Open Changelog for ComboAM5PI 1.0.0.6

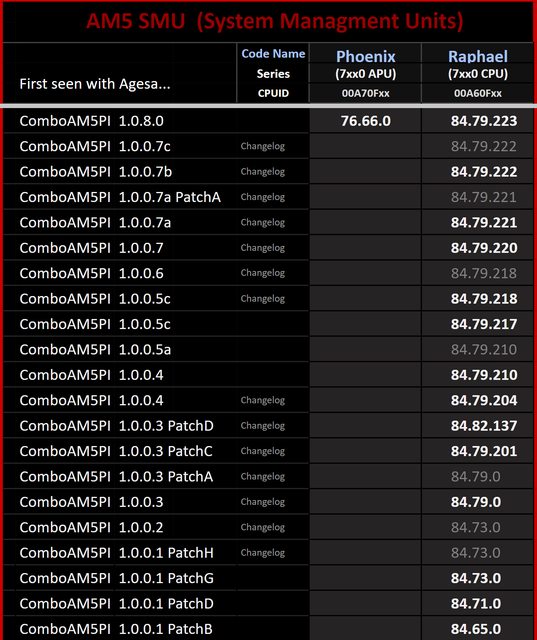(x=262, y=273)
